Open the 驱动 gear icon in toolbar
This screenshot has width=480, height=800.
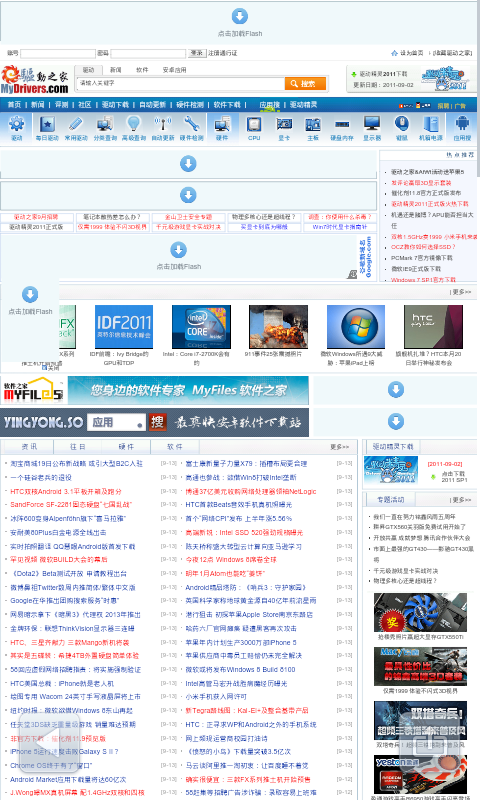coord(17,124)
